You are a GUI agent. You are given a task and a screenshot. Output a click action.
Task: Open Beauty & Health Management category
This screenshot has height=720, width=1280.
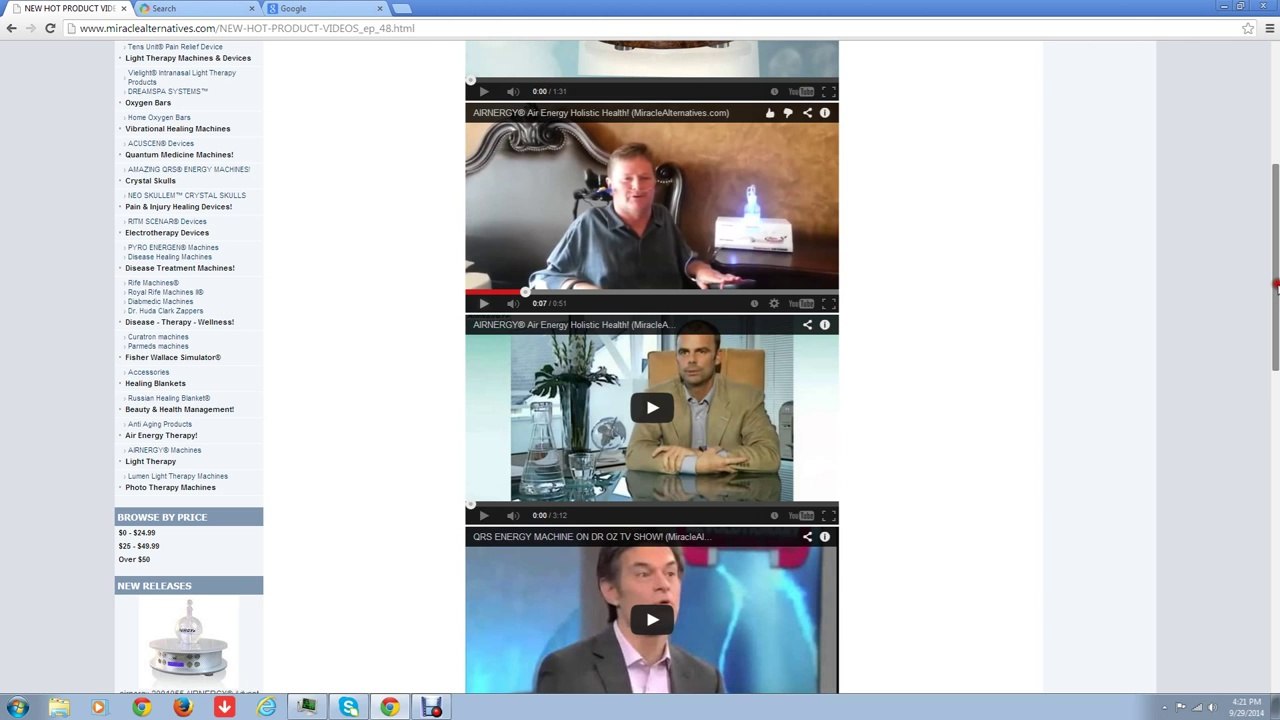179,409
